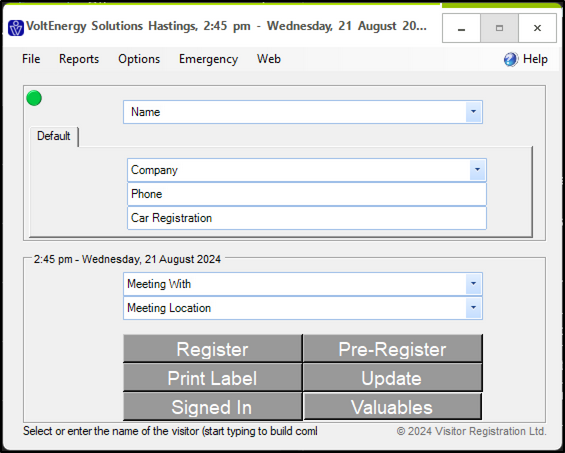The width and height of the screenshot is (565, 453).
Task: Click the VoltEnergy app logo icon
Action: (x=16, y=28)
